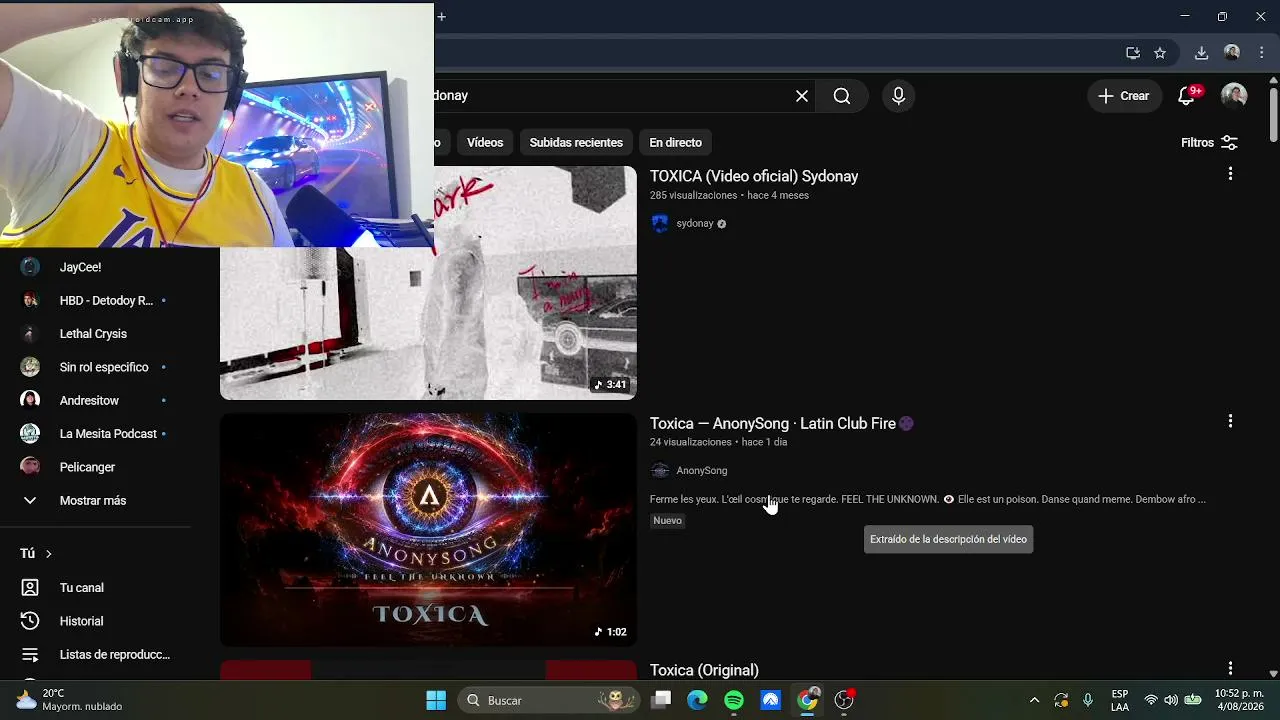Screen dimensions: 1280x720
Task: Go to the sydonay channel name
Action: click(x=695, y=224)
